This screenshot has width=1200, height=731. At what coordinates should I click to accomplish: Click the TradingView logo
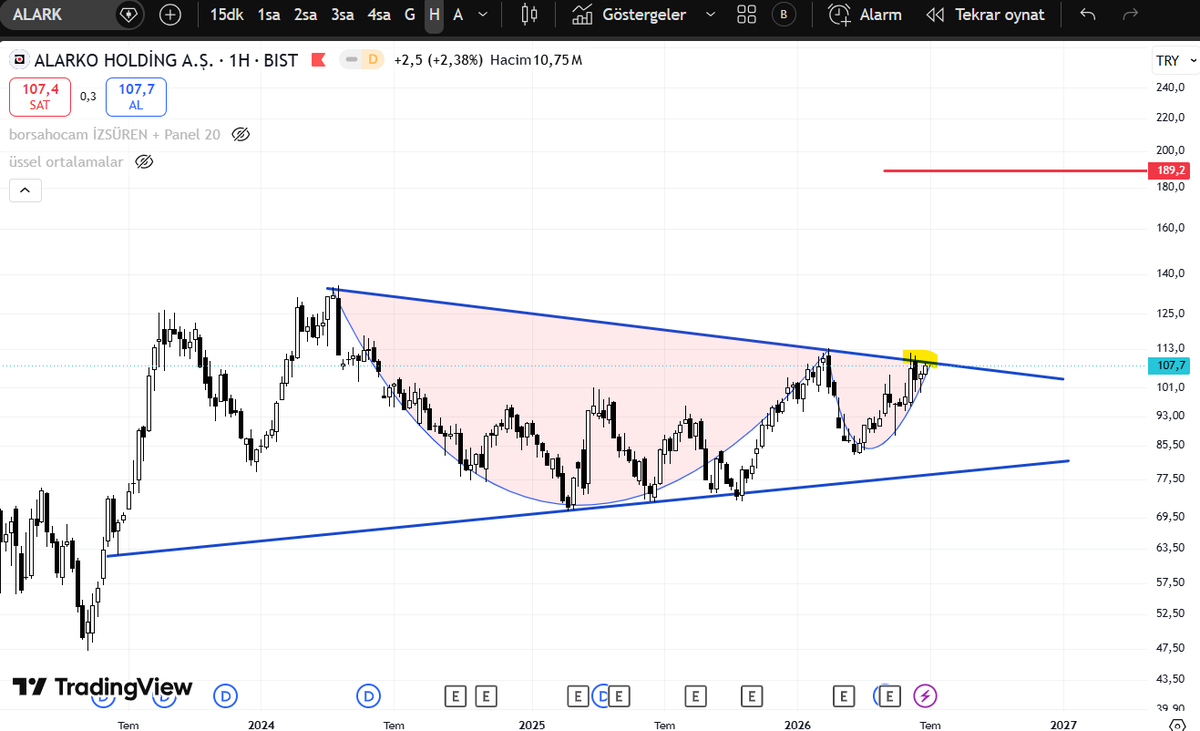click(102, 687)
